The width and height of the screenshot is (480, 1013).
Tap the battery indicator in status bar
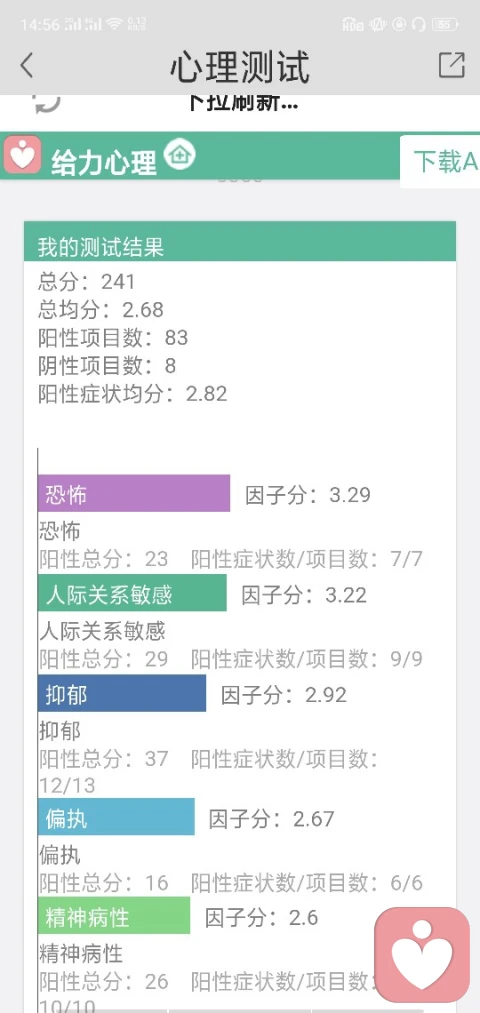[x=446, y=25]
